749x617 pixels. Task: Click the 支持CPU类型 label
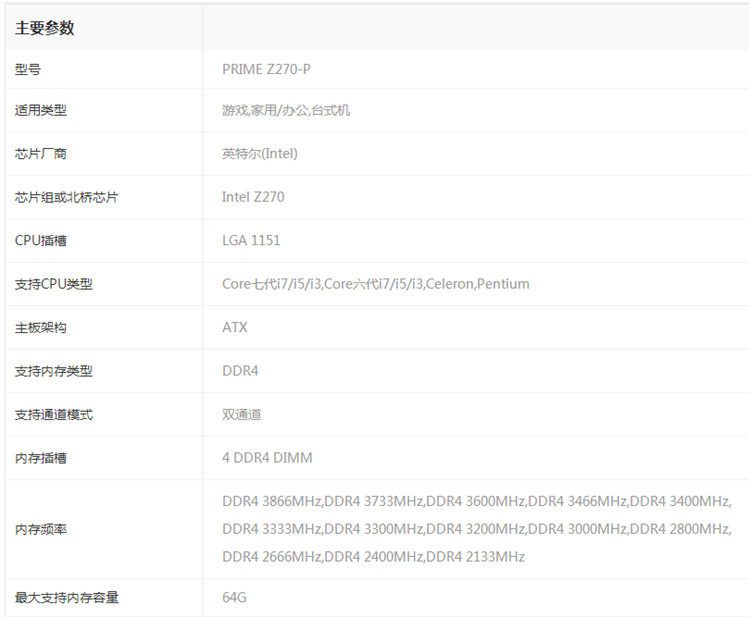point(54,284)
